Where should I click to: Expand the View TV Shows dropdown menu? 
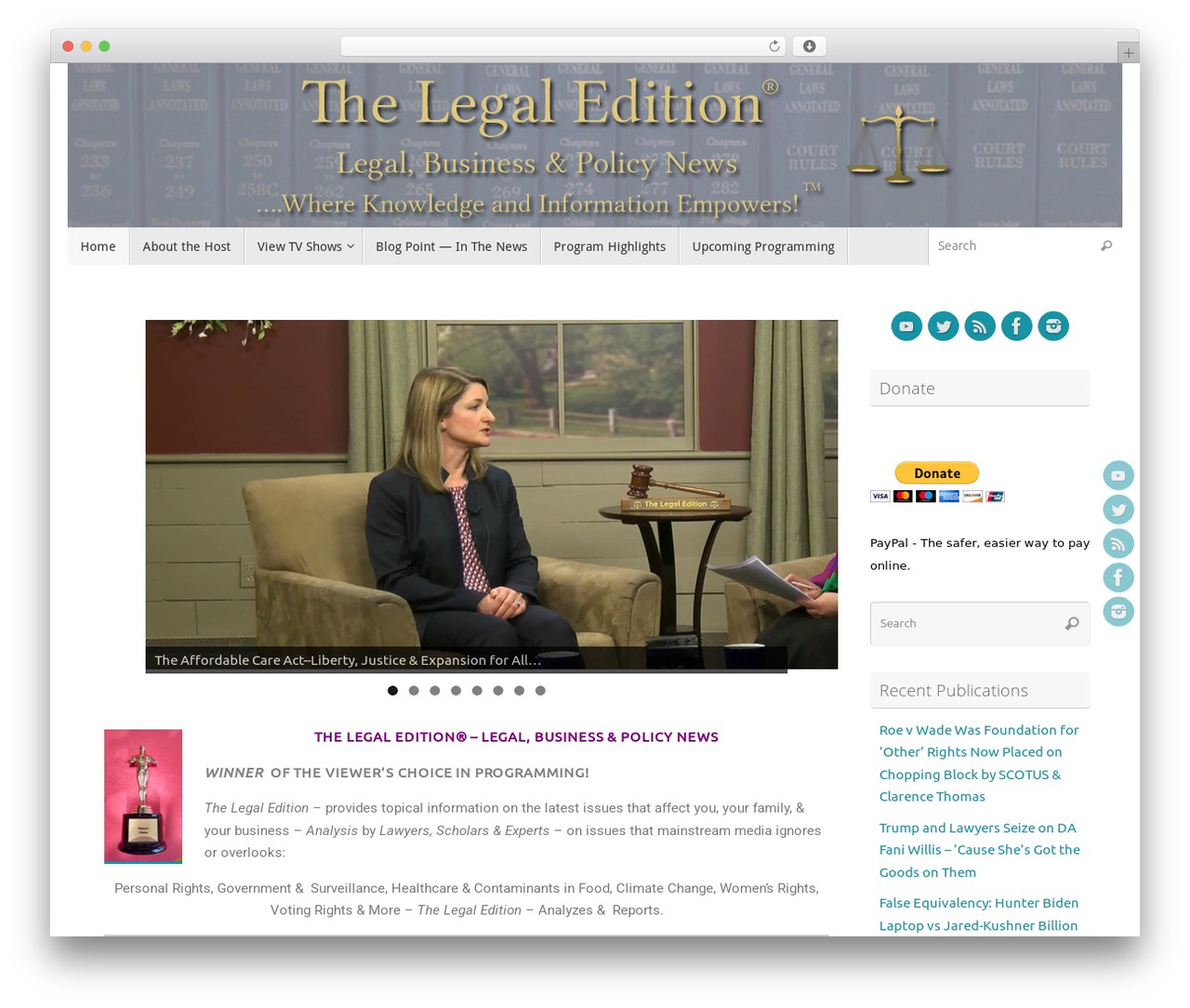[x=304, y=246]
